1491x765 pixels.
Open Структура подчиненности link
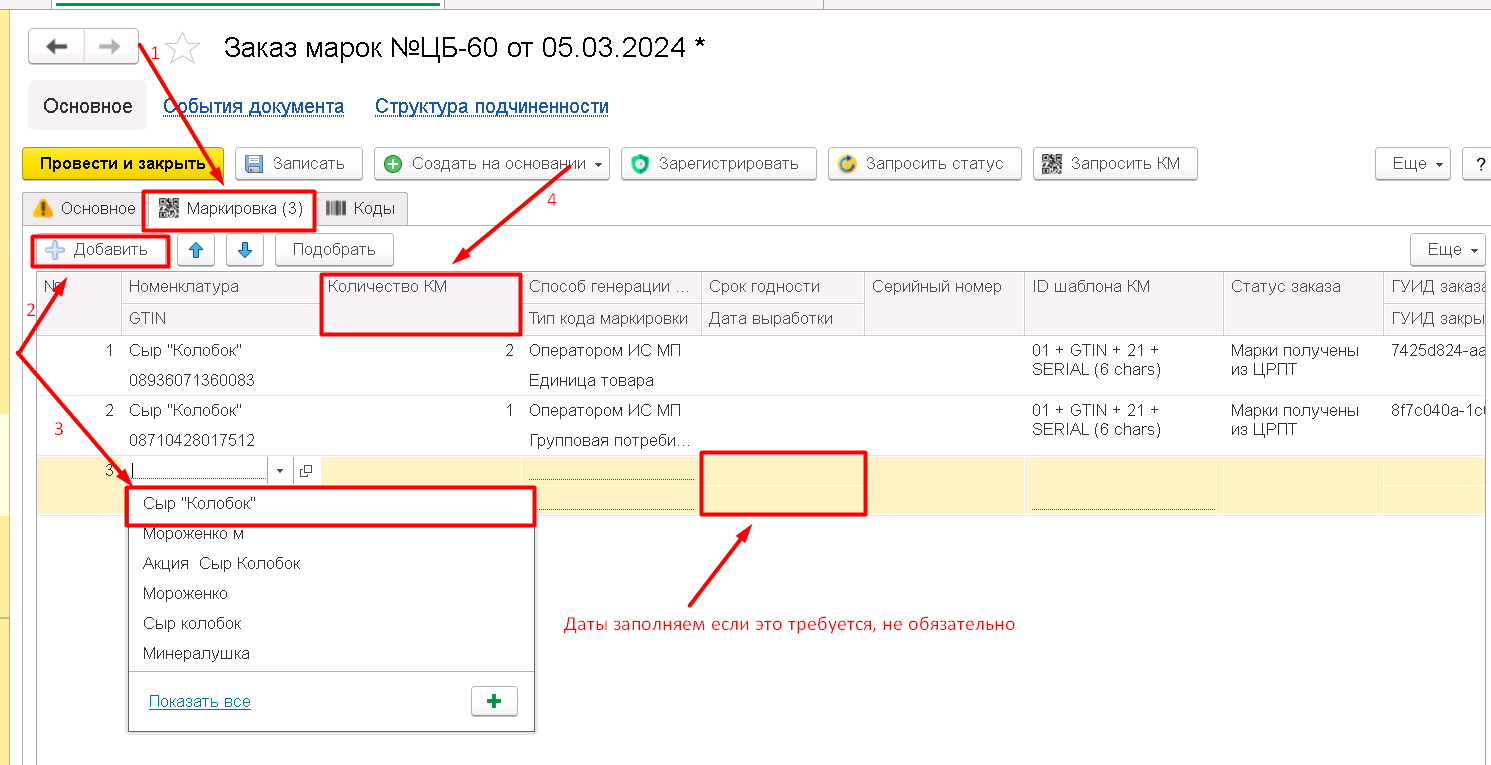tap(492, 106)
